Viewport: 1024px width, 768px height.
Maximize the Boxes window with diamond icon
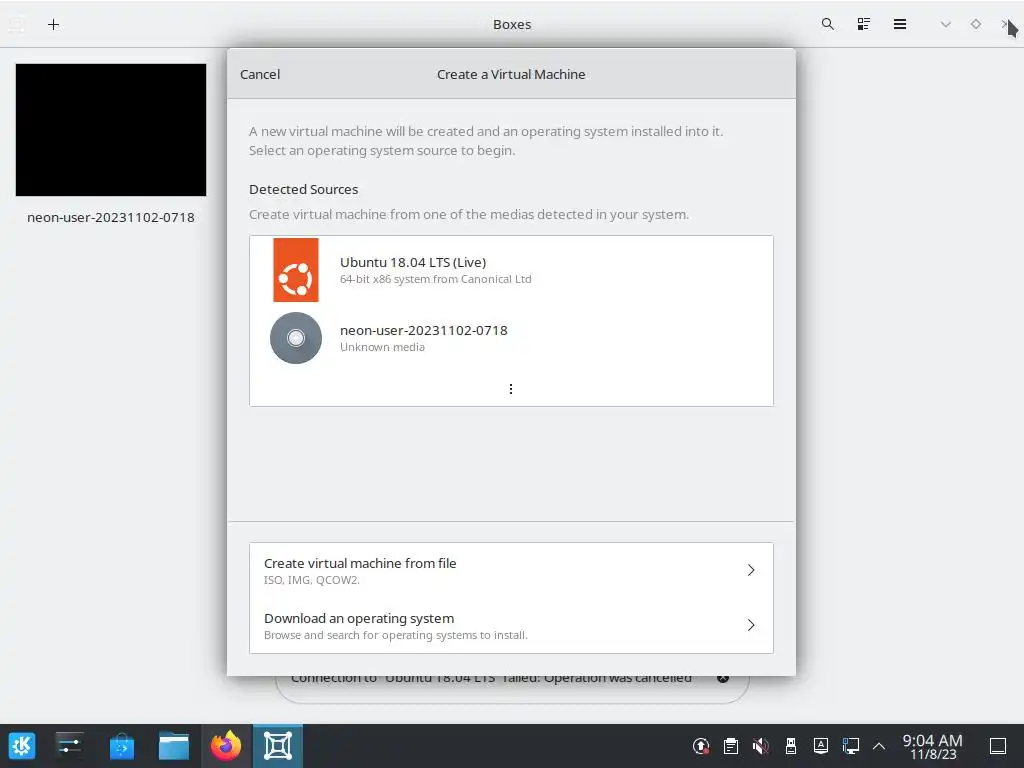pyautogui.click(x=976, y=24)
